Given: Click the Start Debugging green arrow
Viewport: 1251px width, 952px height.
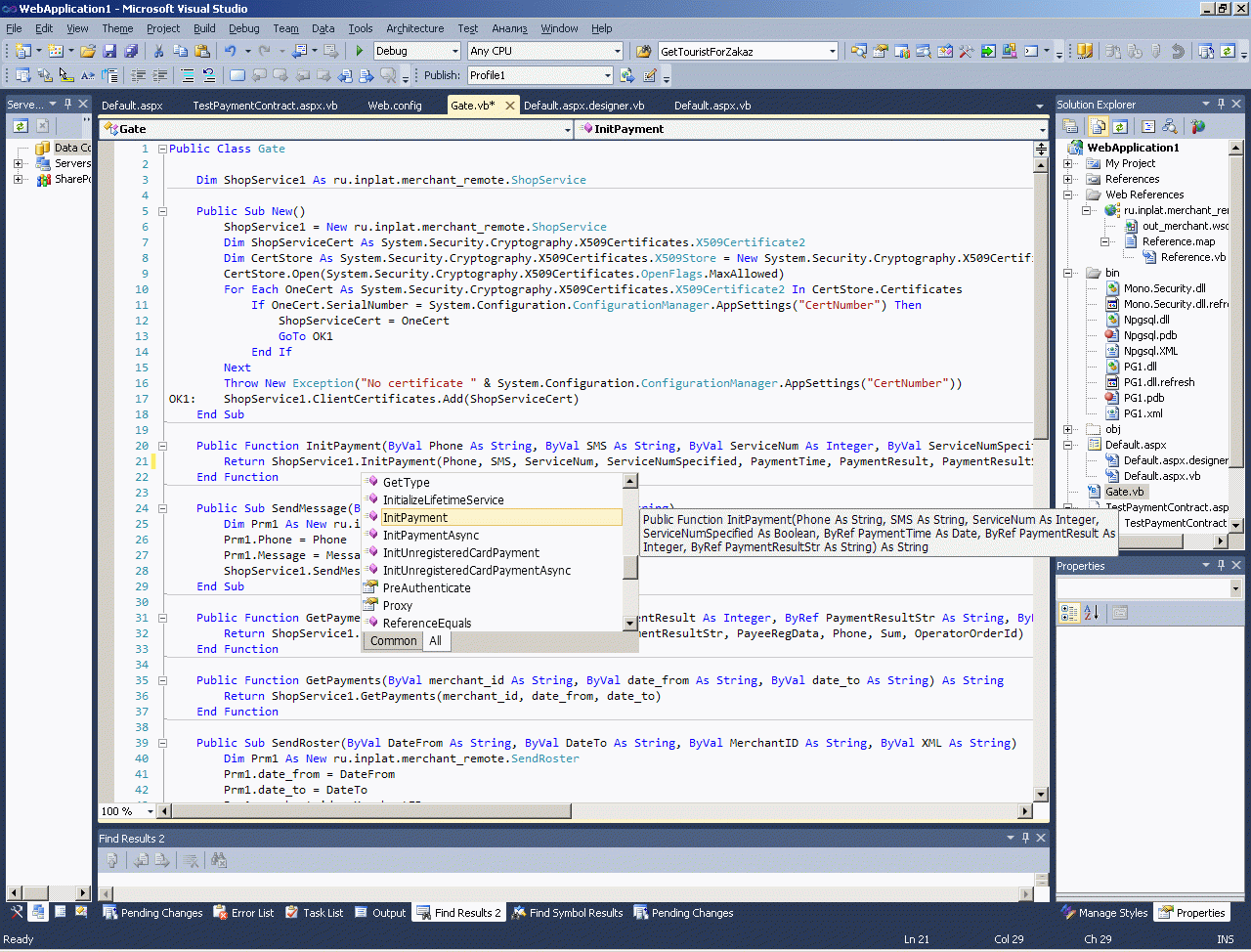Looking at the screenshot, I should tap(360, 51).
